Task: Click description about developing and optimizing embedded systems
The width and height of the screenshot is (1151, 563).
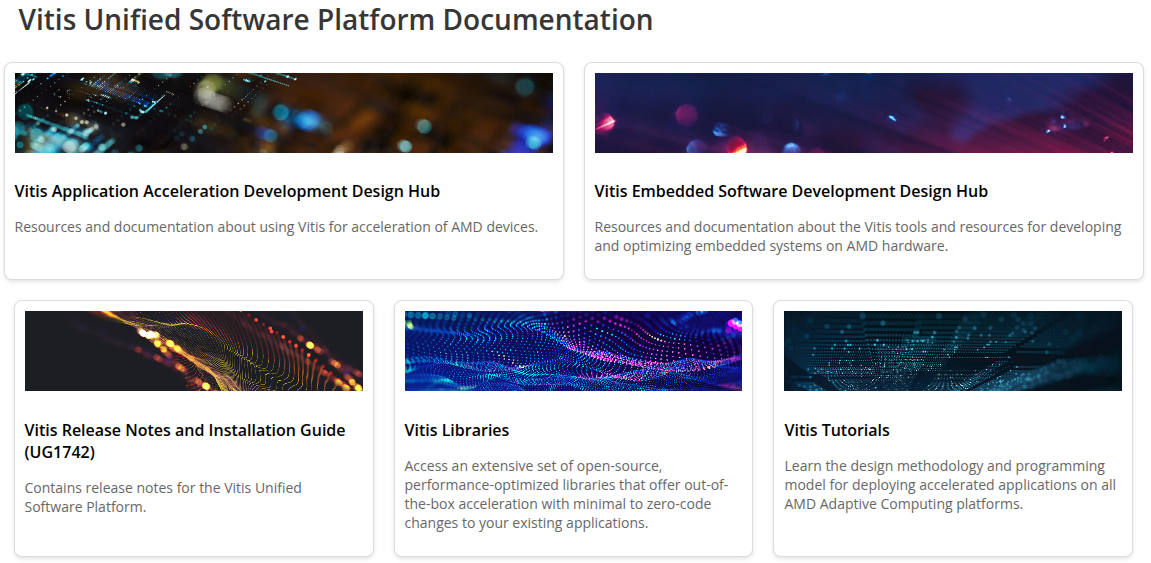Action: [857, 236]
